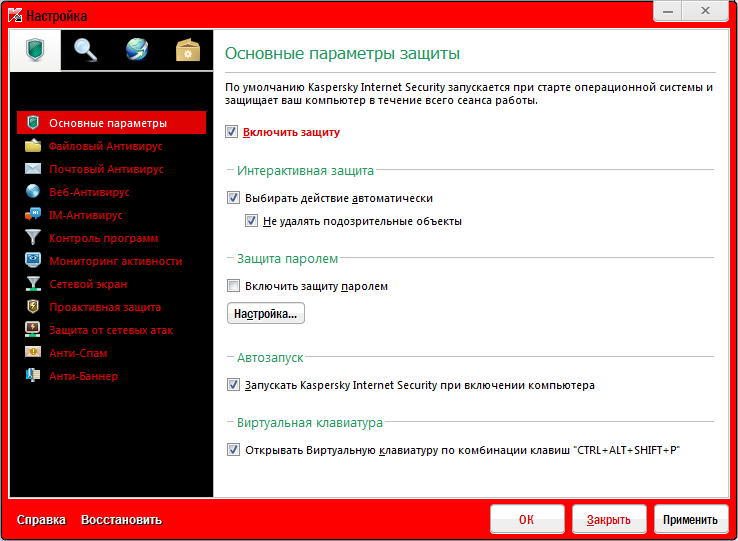Click the computer icon for Защита от сетевых атак

[33, 330]
